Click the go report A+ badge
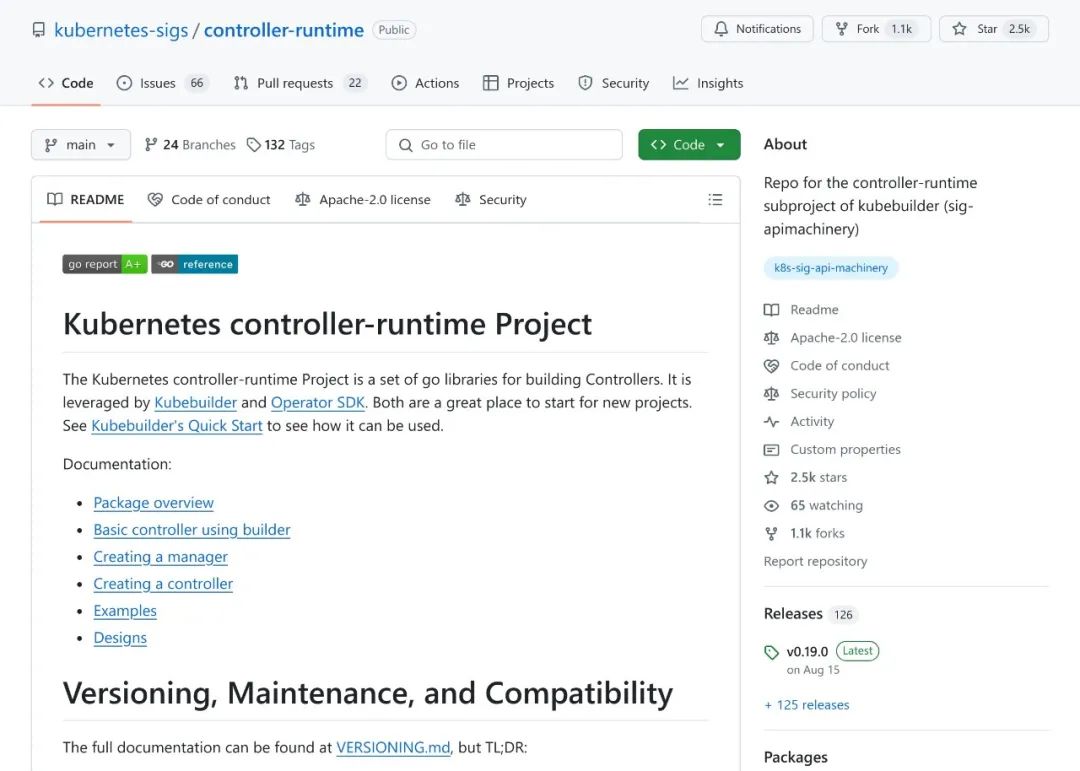This screenshot has width=1080, height=771. [x=105, y=264]
